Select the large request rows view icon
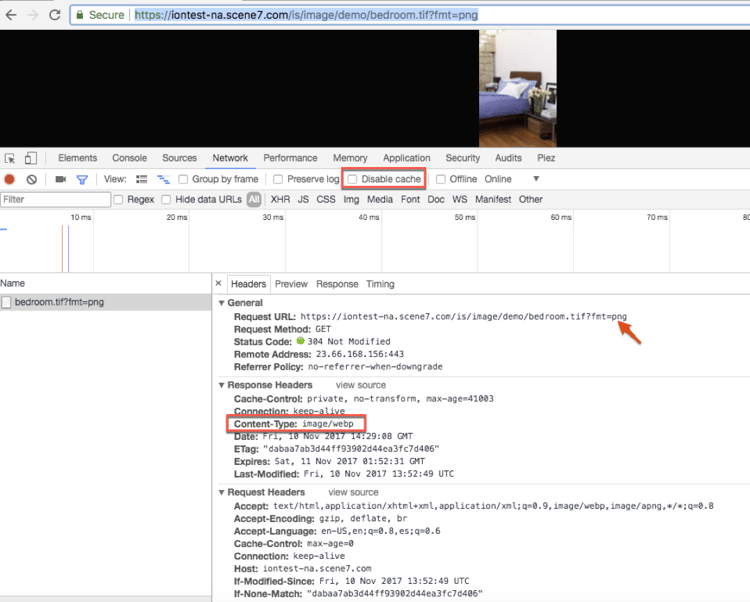 142,179
